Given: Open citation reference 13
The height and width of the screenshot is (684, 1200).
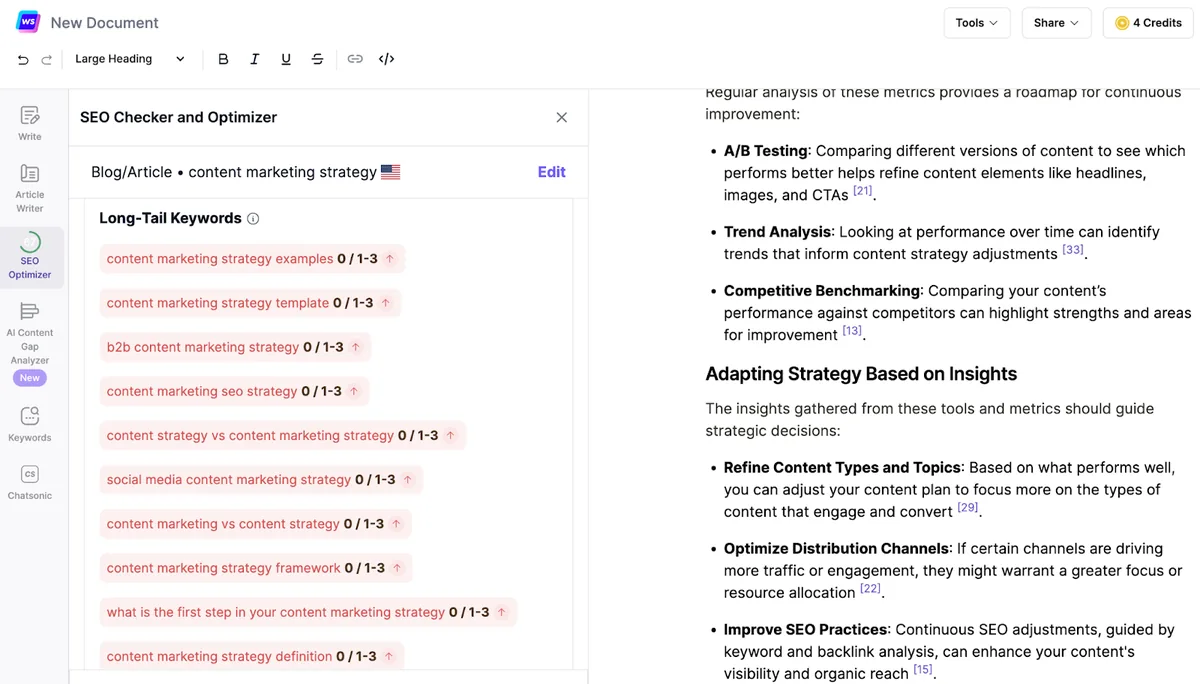Looking at the screenshot, I should [x=852, y=330].
